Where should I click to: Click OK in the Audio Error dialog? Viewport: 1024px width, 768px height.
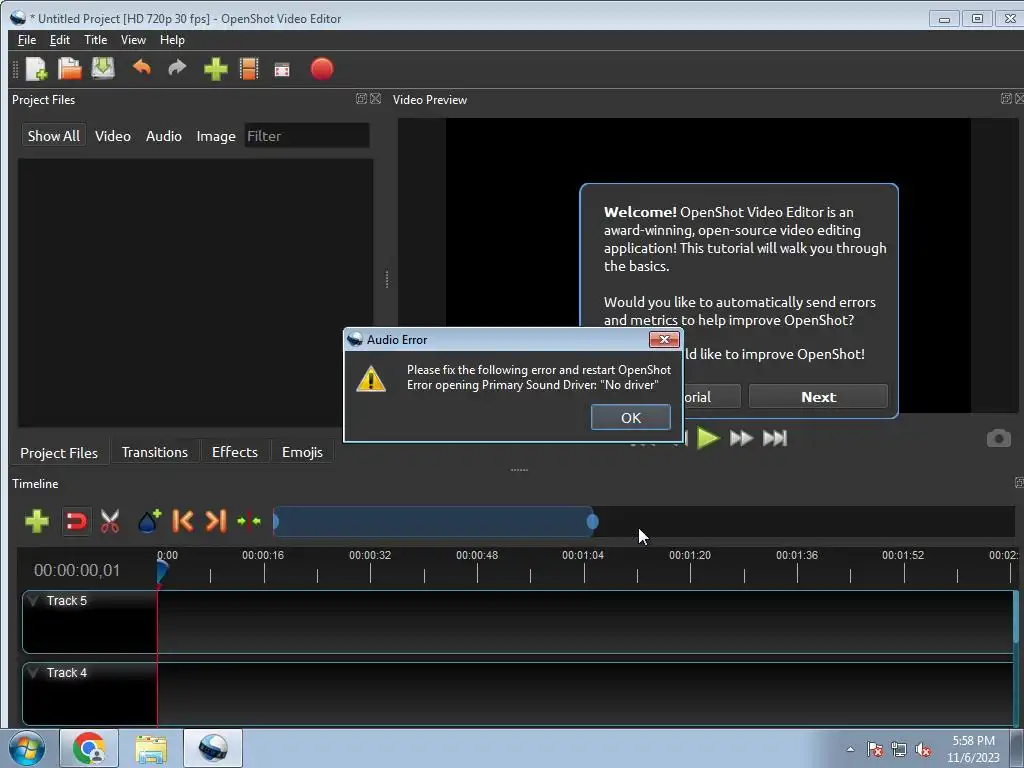pyautogui.click(x=631, y=418)
